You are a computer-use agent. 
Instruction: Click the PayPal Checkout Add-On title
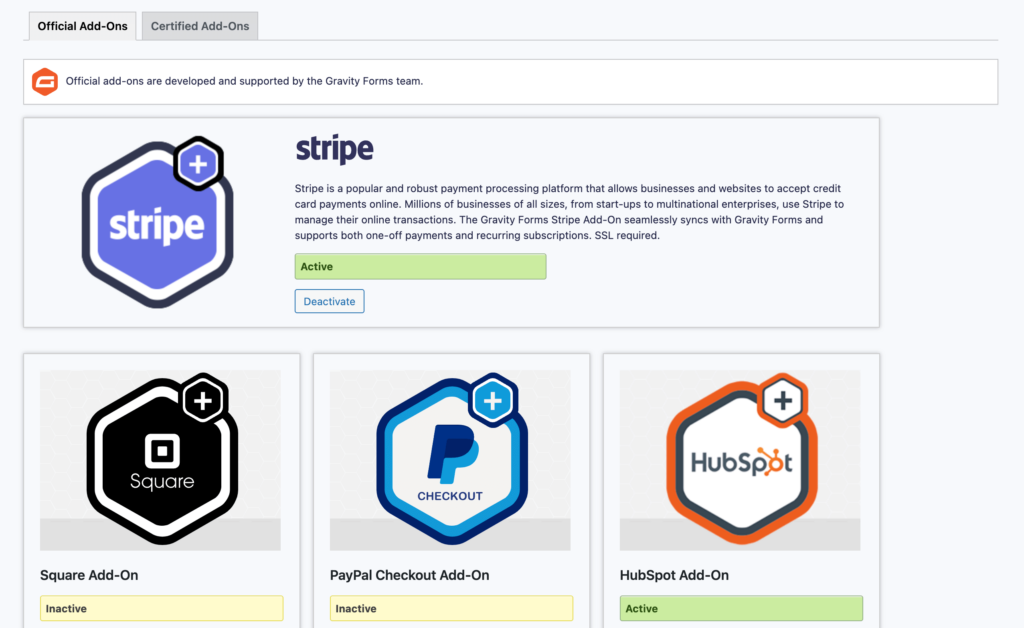pyautogui.click(x=409, y=575)
